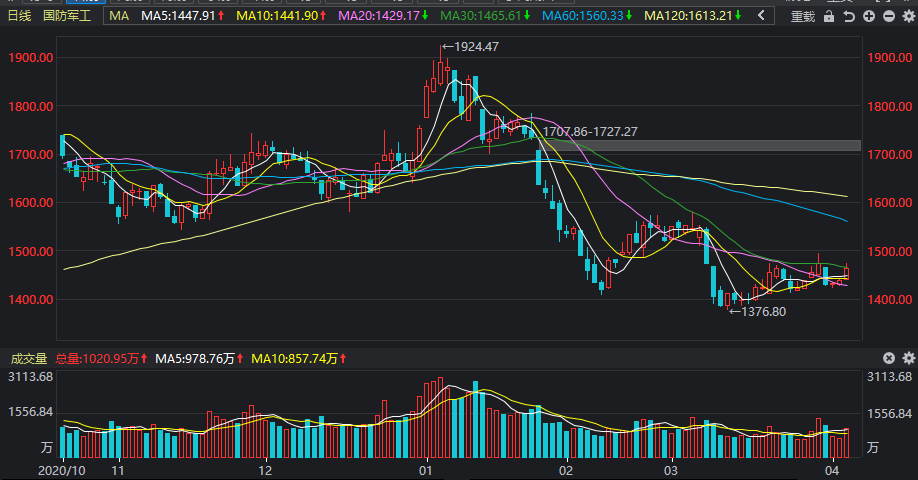Click the lock icon in chart toolbar

(x=829, y=16)
